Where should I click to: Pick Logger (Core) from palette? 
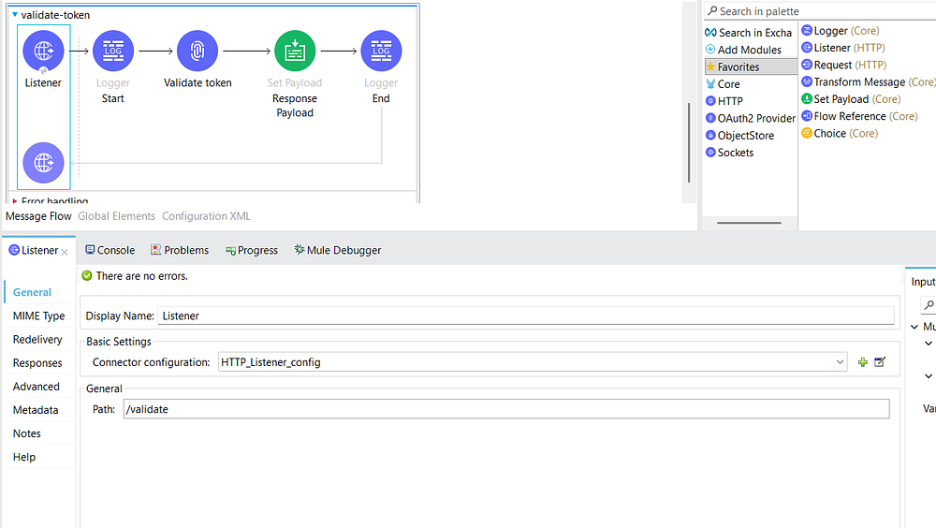(840, 30)
